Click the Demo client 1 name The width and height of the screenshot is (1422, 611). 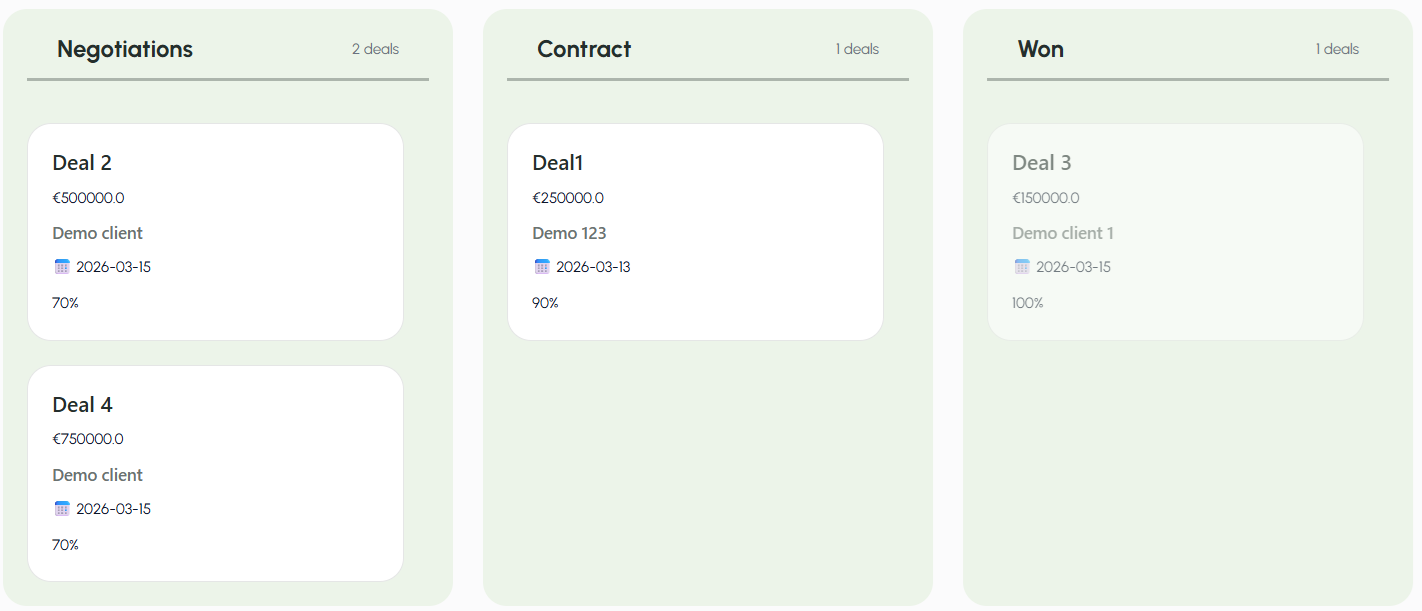(x=1062, y=233)
